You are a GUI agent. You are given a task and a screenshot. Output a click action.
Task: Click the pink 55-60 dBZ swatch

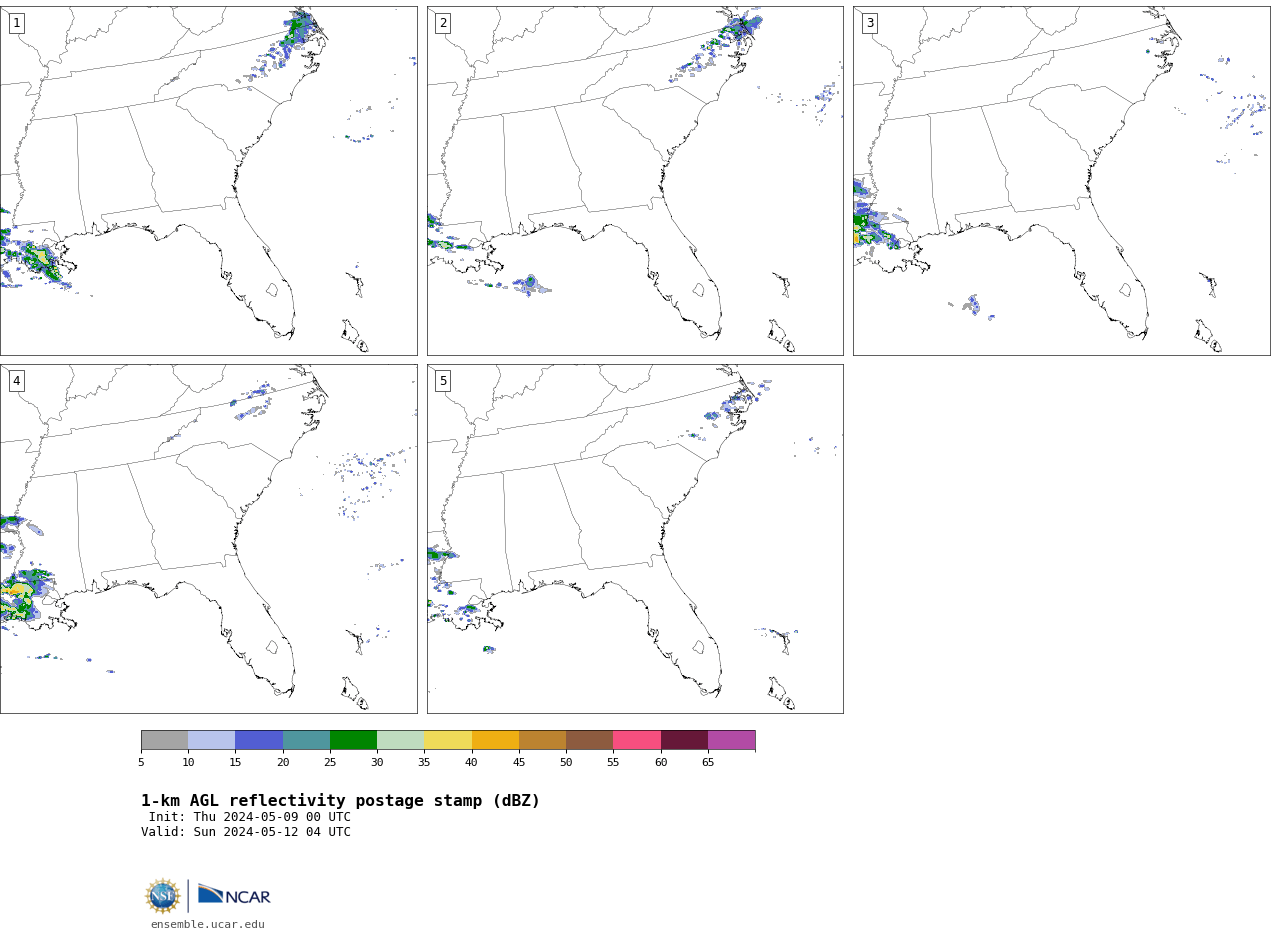point(637,740)
